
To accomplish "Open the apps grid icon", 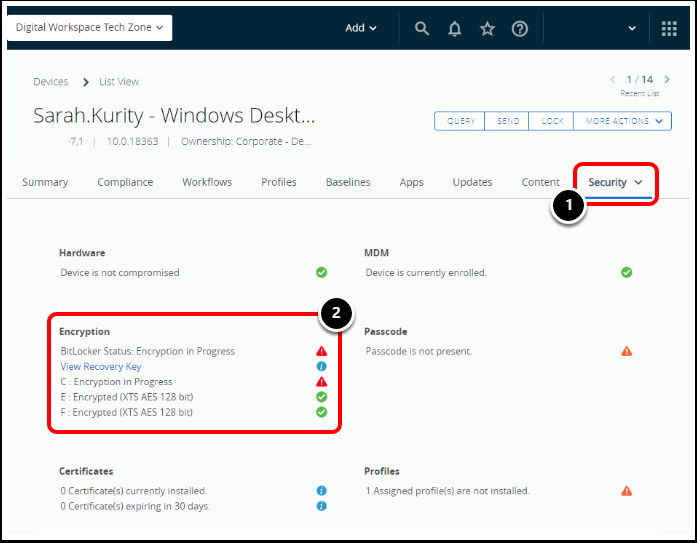I will pos(669,29).
